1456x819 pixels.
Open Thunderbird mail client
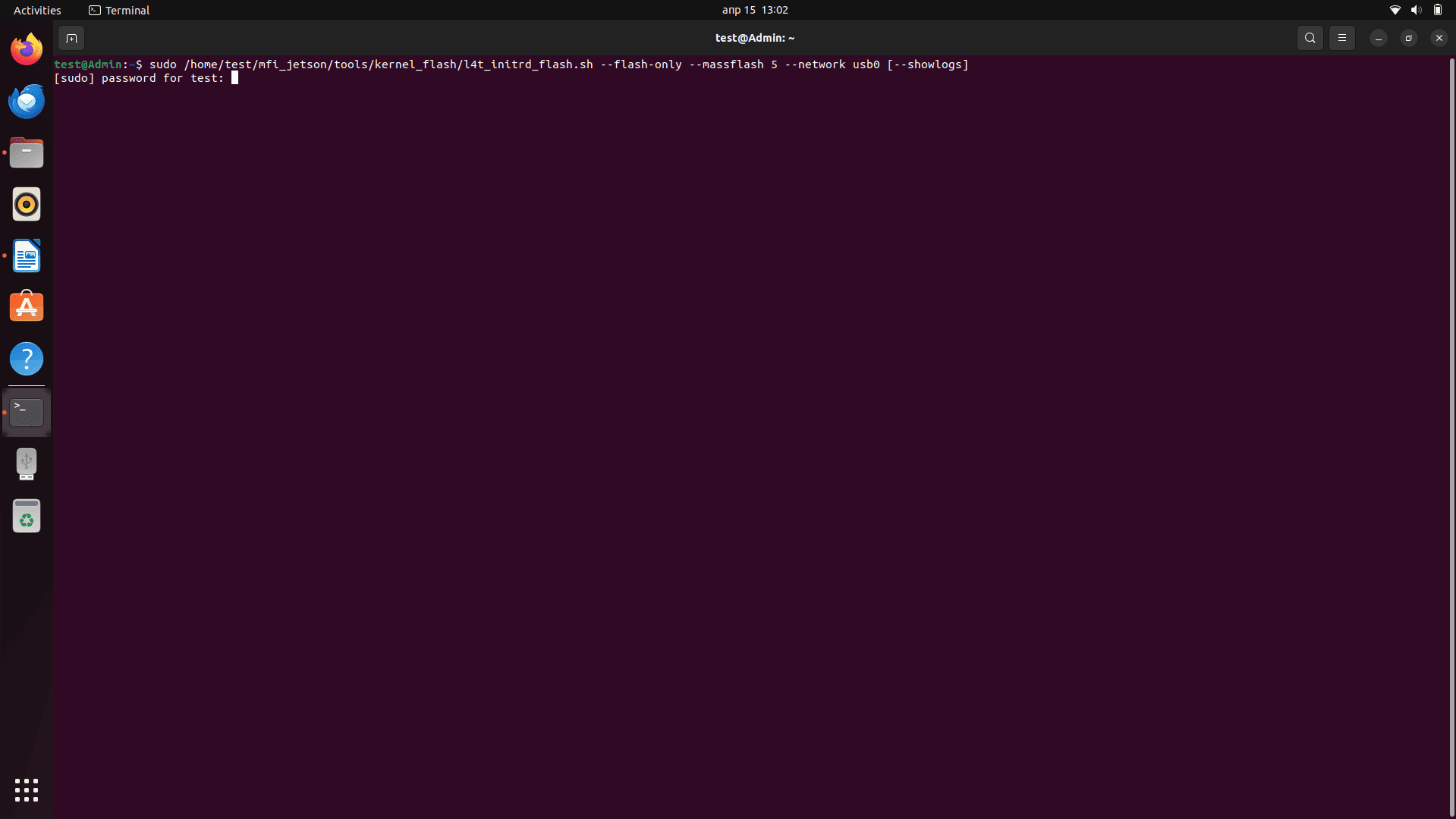click(27, 101)
